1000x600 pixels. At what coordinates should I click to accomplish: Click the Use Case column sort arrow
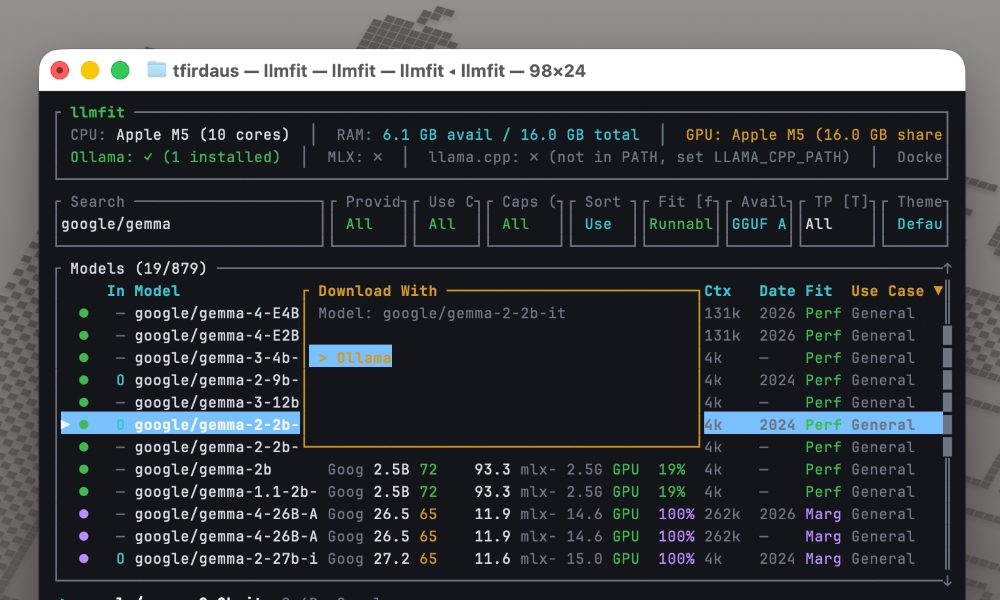click(938, 291)
